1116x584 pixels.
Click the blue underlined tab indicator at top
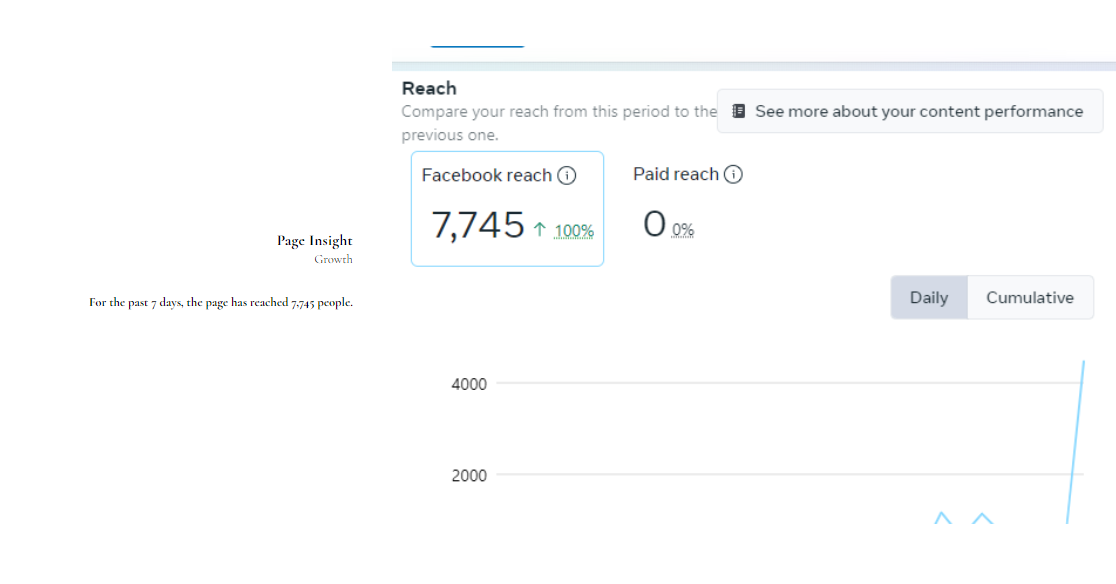tap(477, 46)
